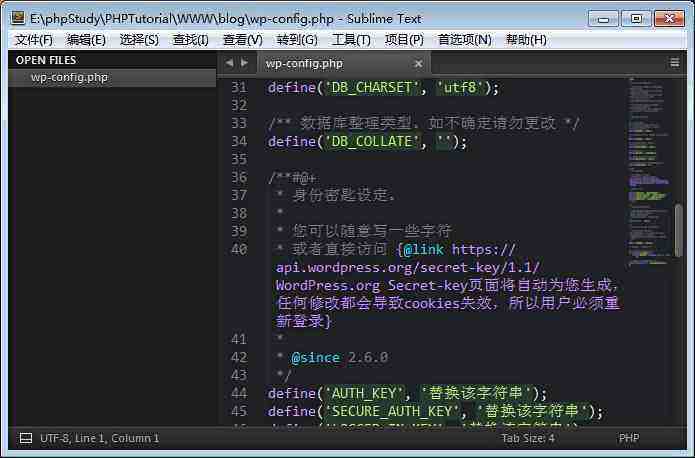Open the 首选项(N) menu
The height and width of the screenshot is (458, 695).
click(x=465, y=40)
